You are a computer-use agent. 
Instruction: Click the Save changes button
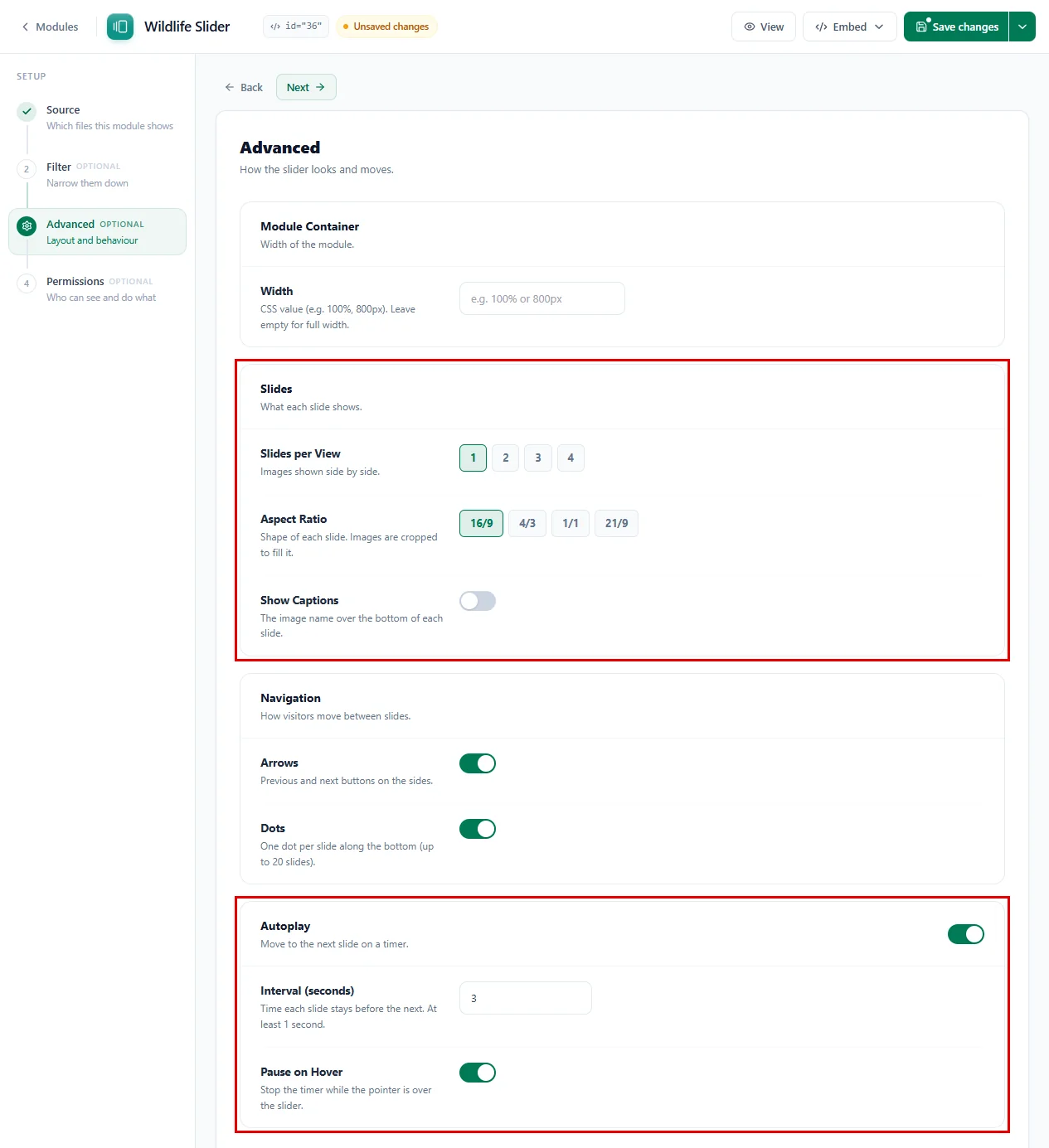[x=956, y=27]
